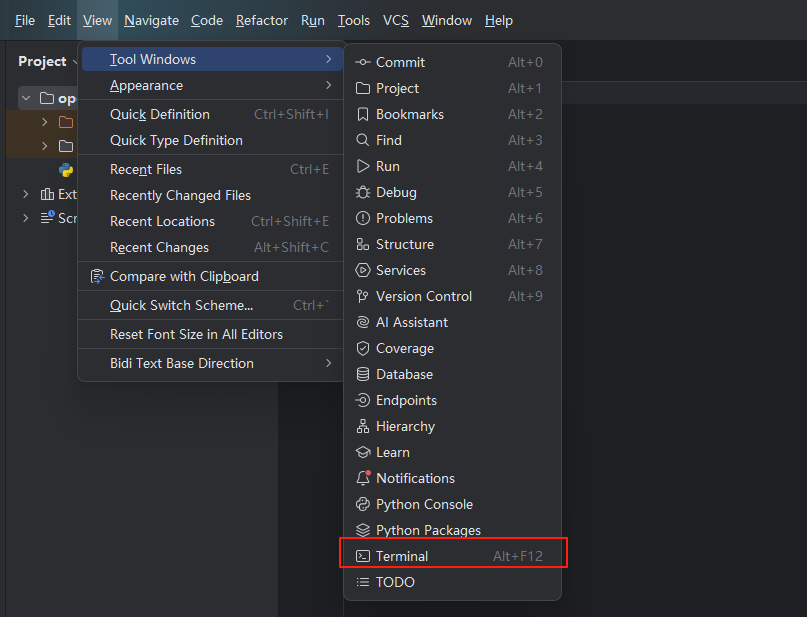This screenshot has width=807, height=617.
Task: Click the Version Control branch icon
Action: click(363, 296)
